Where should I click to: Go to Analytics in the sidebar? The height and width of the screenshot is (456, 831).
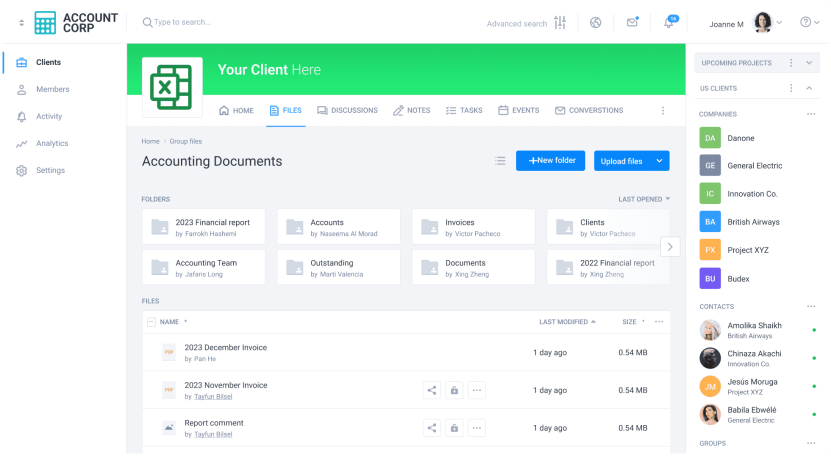[x=52, y=143]
